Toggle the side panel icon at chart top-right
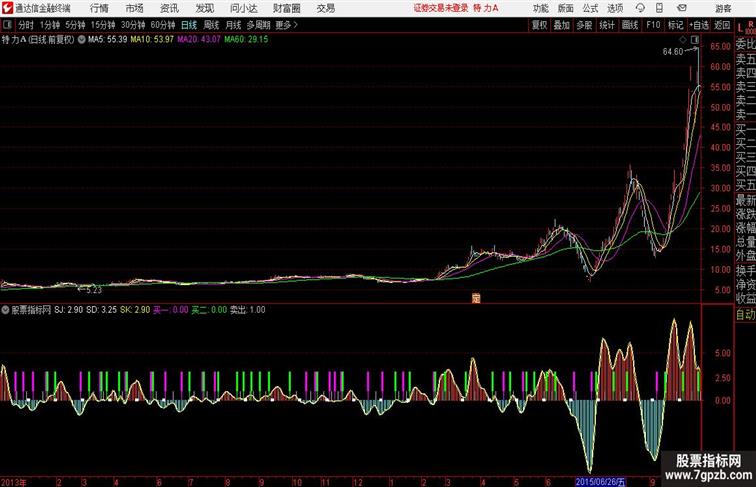756x487 pixels. pyautogui.click(x=695, y=40)
